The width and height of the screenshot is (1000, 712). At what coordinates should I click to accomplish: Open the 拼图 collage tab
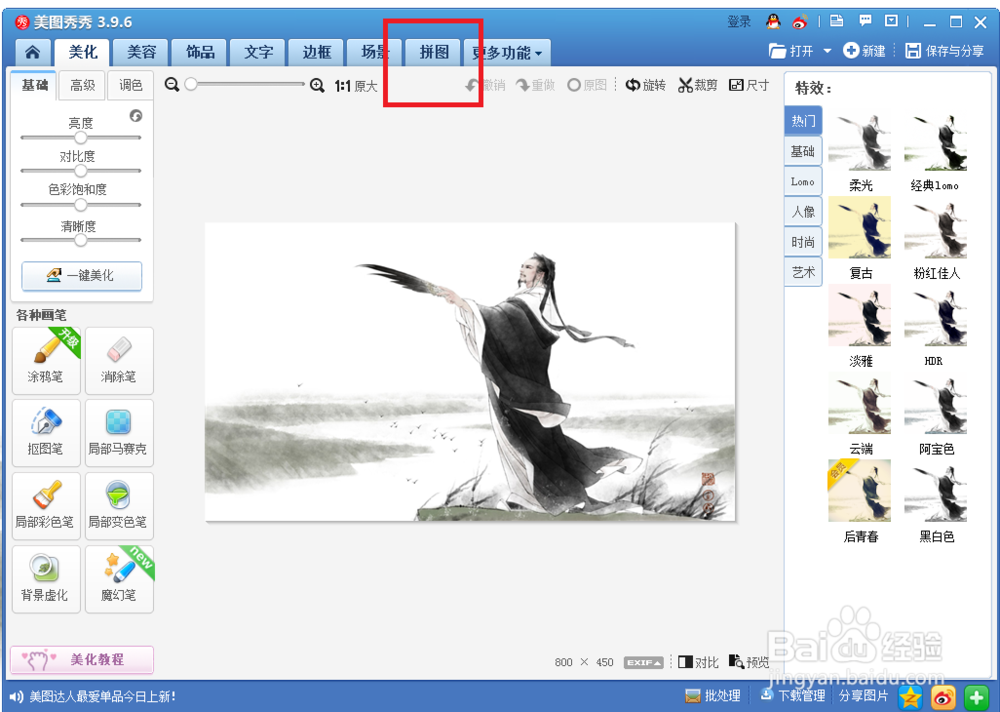tap(434, 52)
